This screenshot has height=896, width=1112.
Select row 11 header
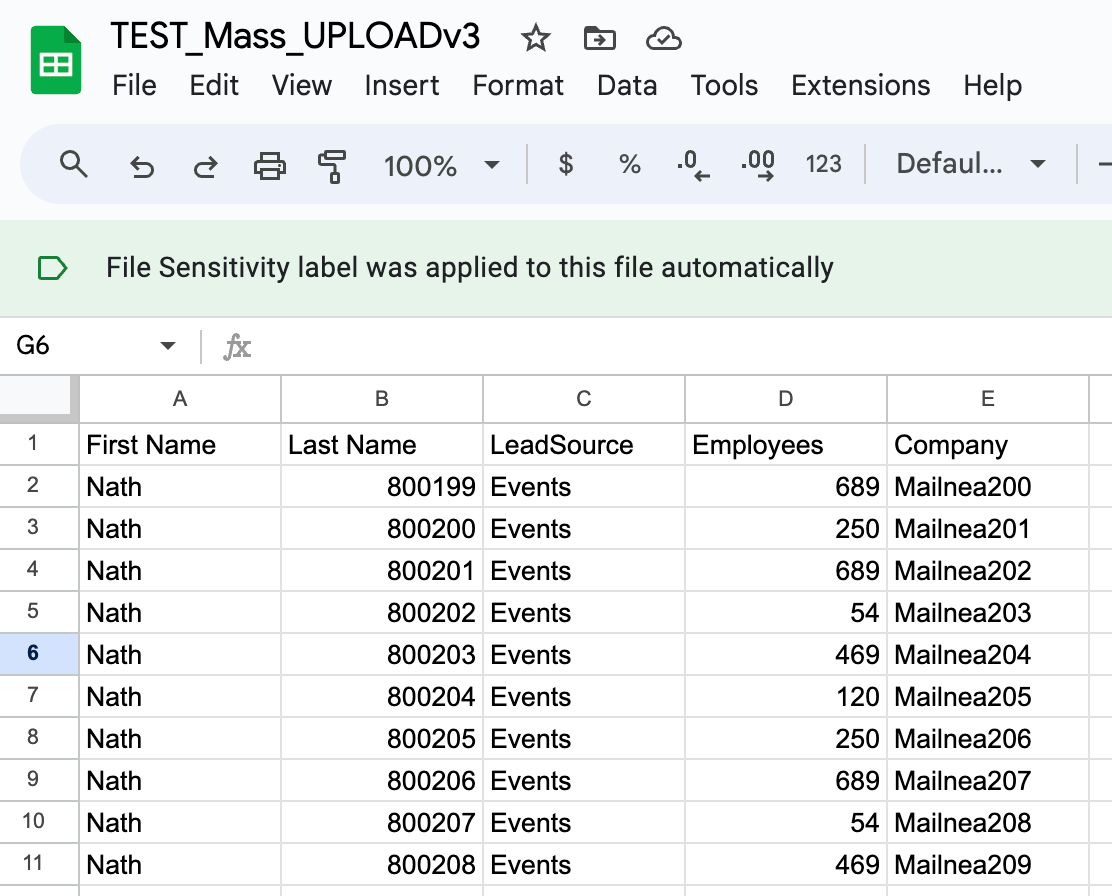tap(39, 863)
